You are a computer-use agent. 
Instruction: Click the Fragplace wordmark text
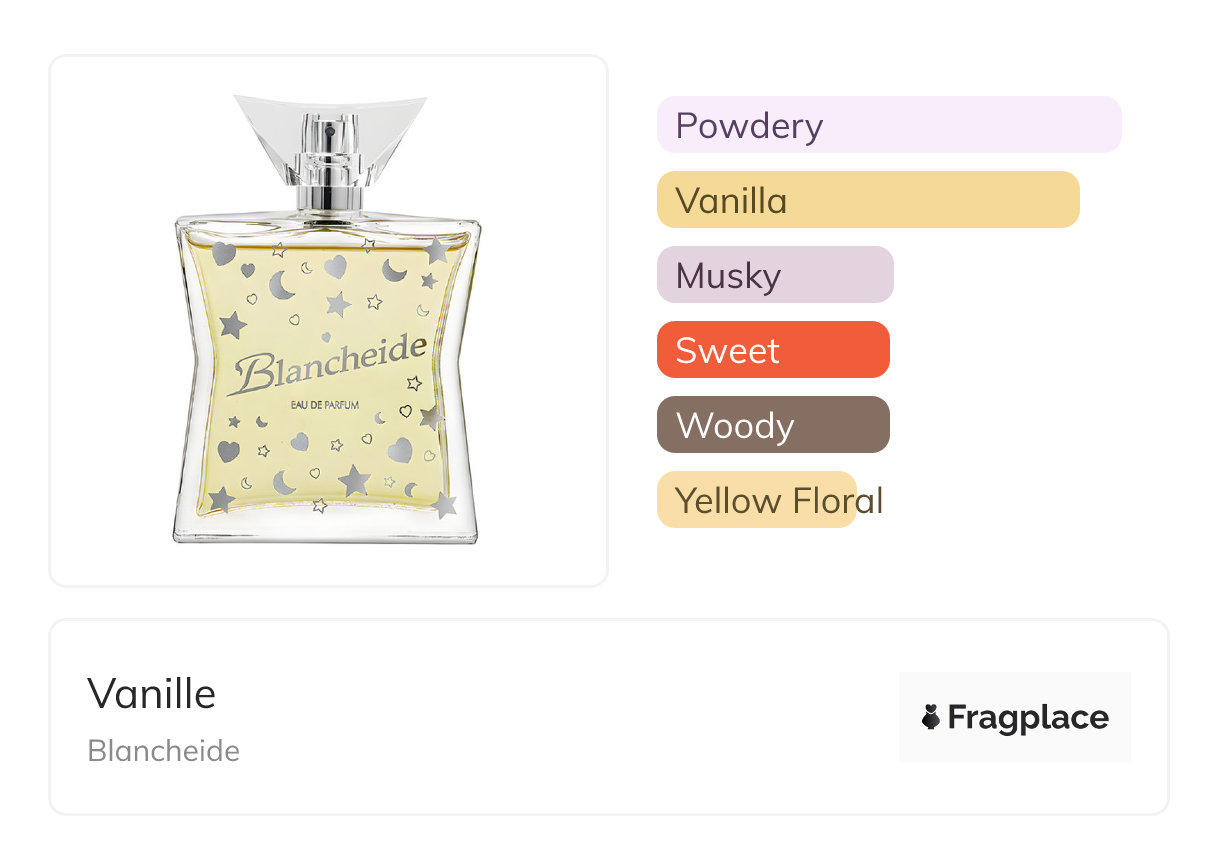click(x=1028, y=717)
